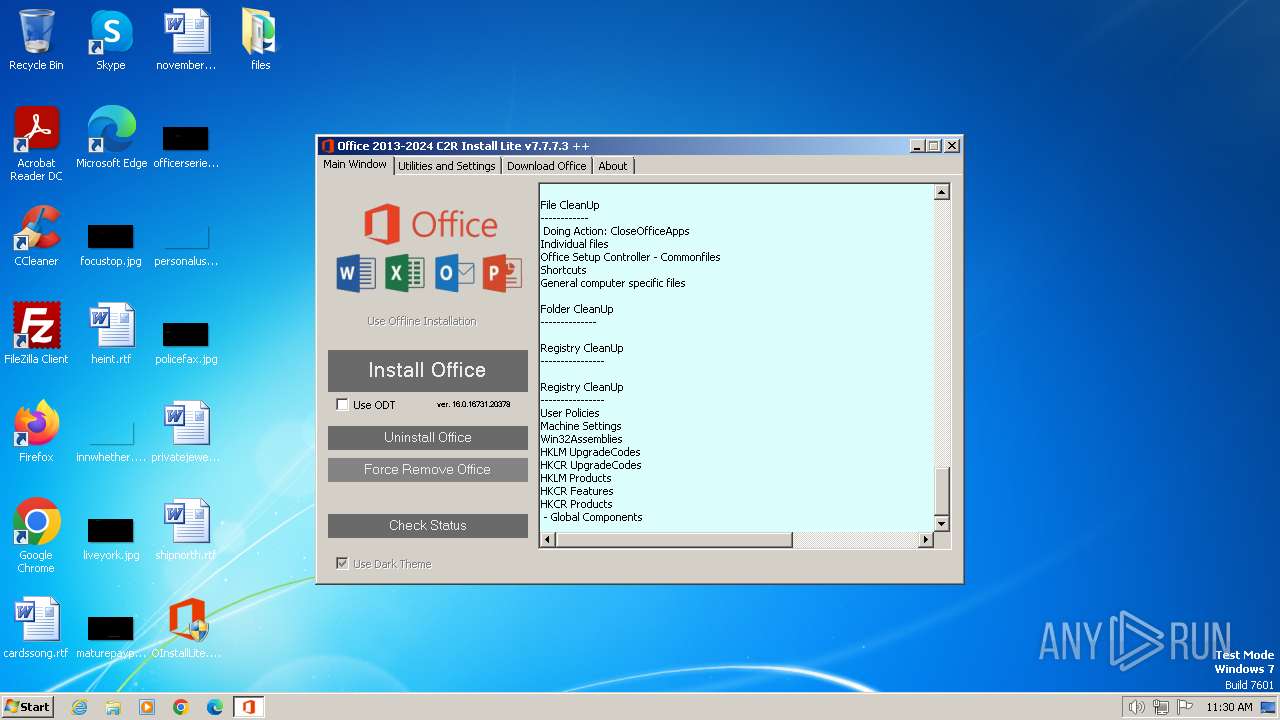This screenshot has height=720, width=1280.
Task: Click horizontal scrollbar left arrow
Action: point(547,540)
